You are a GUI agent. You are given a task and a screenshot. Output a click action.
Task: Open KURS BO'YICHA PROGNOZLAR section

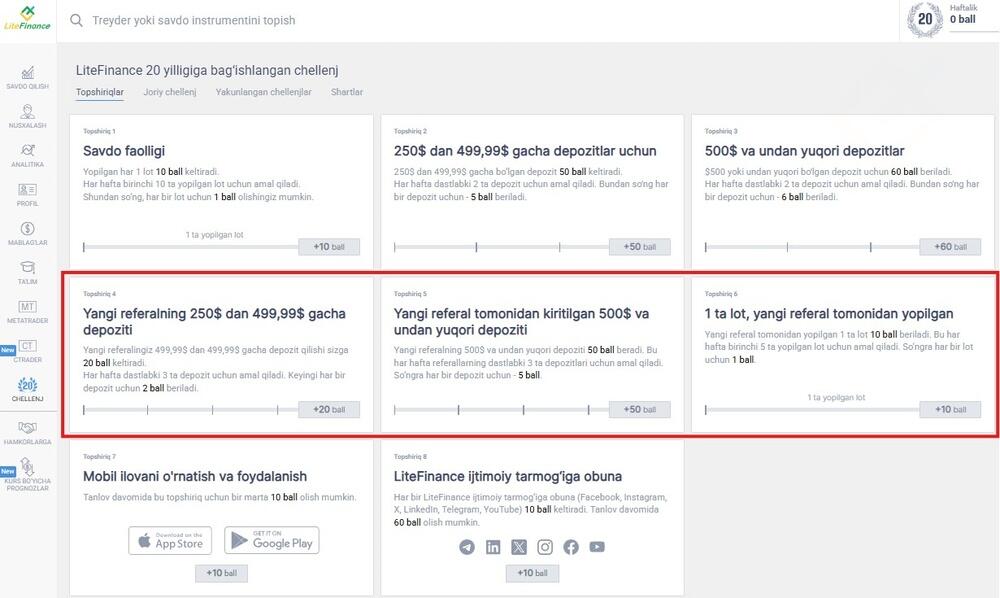pos(28,471)
